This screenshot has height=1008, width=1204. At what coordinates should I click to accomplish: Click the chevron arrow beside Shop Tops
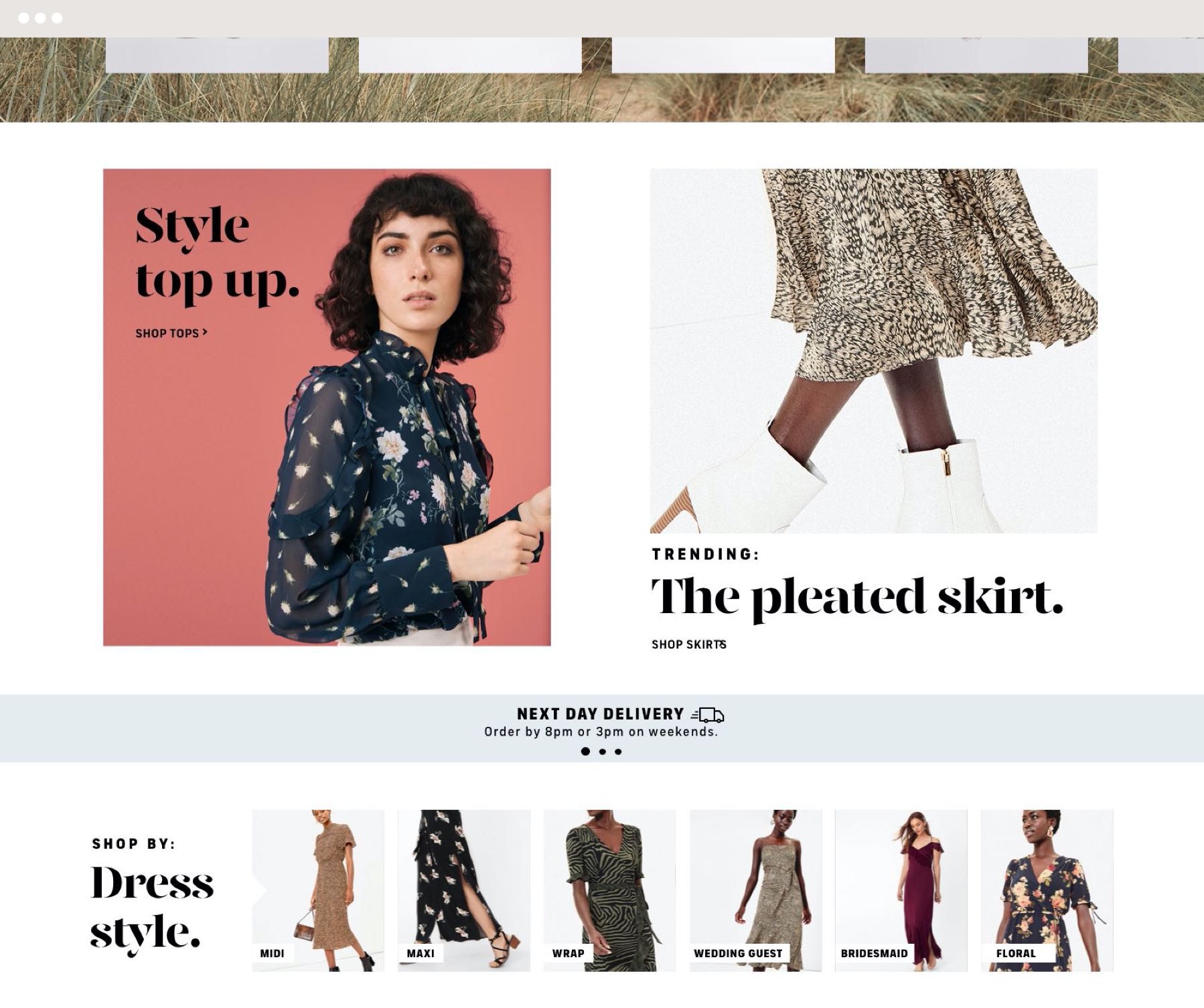[205, 331]
